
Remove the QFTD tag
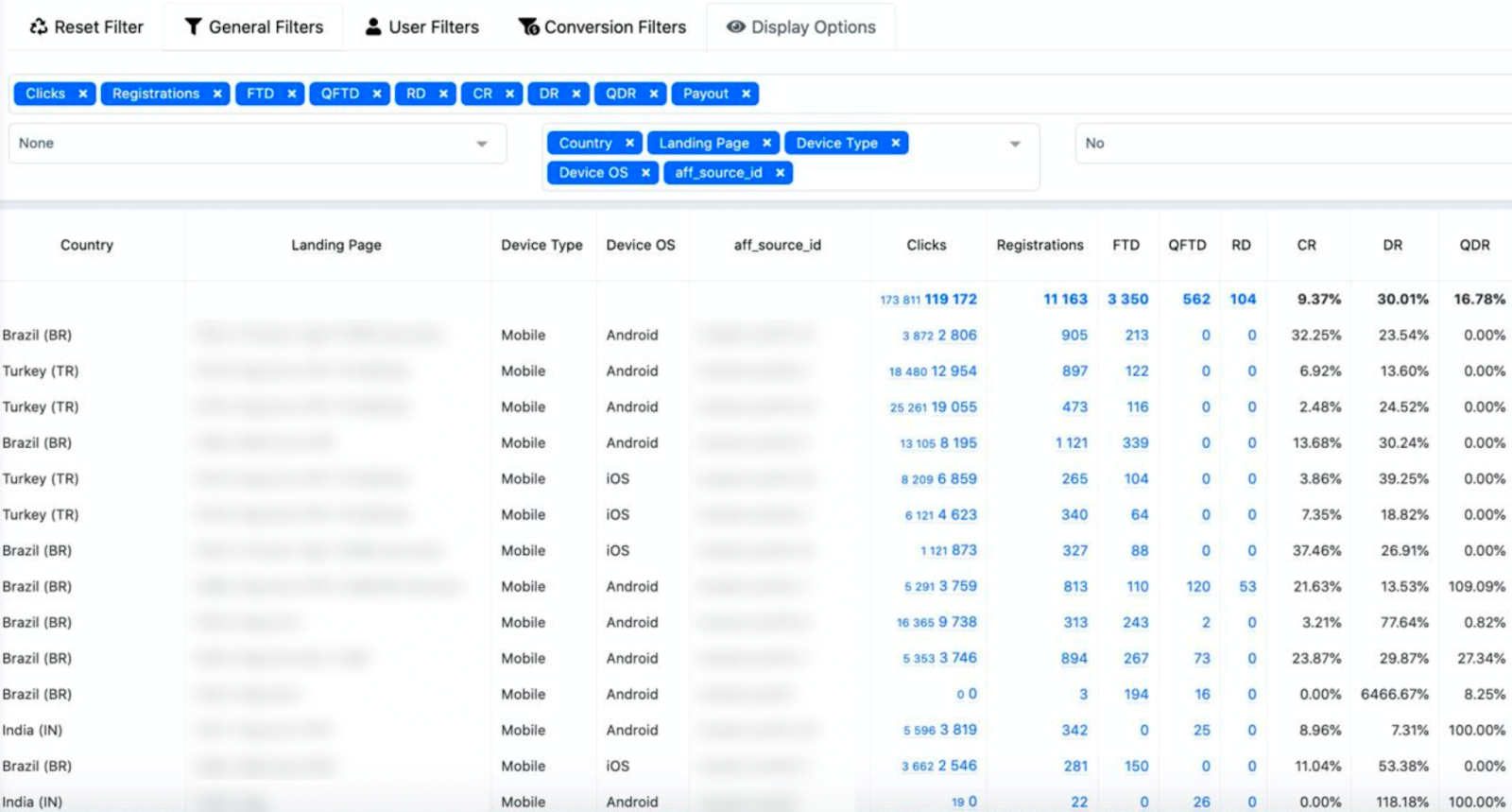377,94
